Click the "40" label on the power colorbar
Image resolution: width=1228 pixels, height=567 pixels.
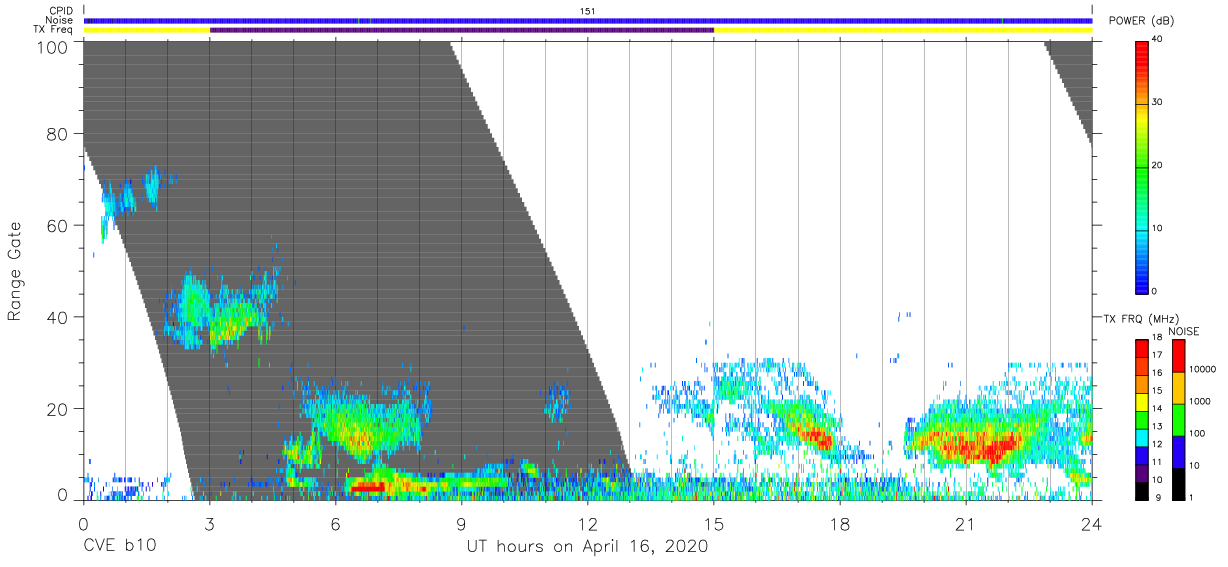[1159, 39]
